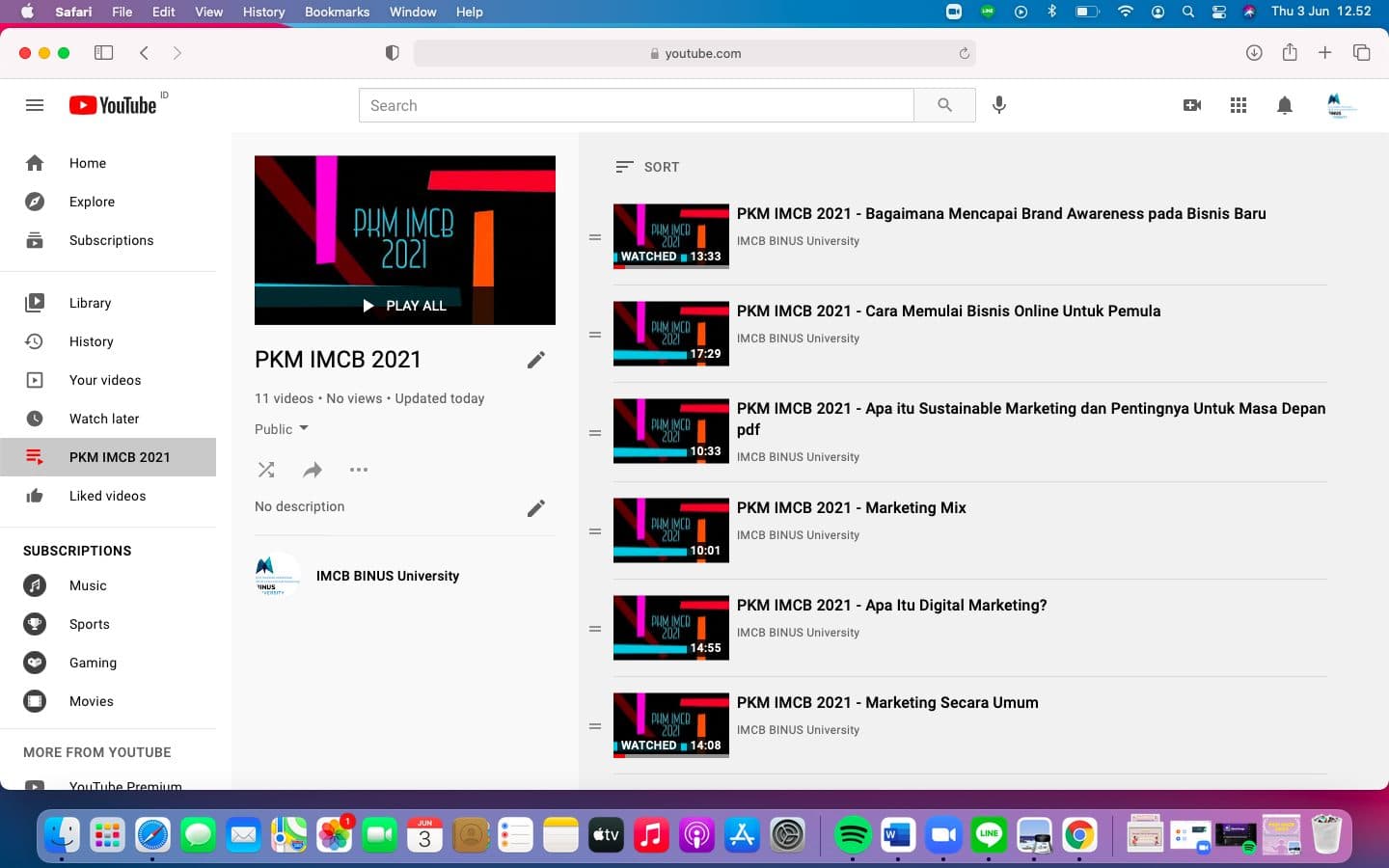Open the Cara Memulai Bisnis Online thumbnail
The height and width of the screenshot is (868, 1389).
pos(671,334)
